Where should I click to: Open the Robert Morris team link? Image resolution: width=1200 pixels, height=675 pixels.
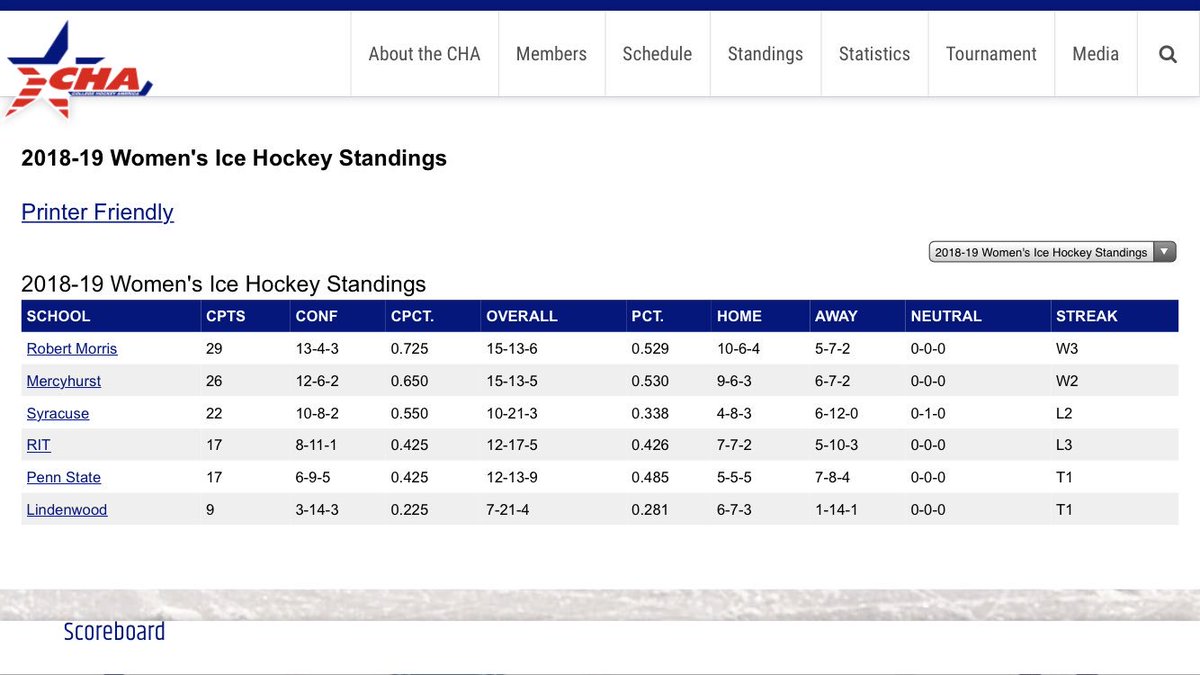click(72, 349)
